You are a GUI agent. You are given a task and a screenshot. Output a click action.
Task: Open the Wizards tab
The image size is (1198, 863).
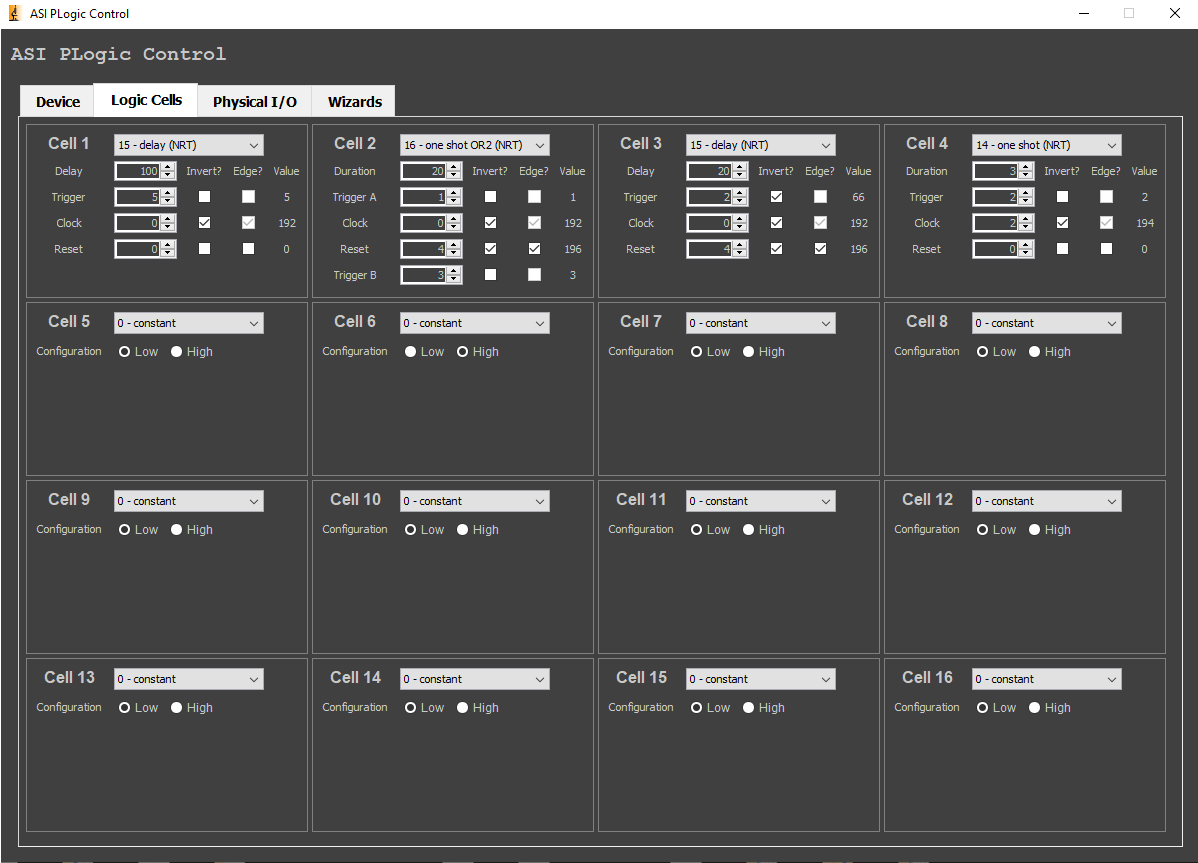pos(354,101)
